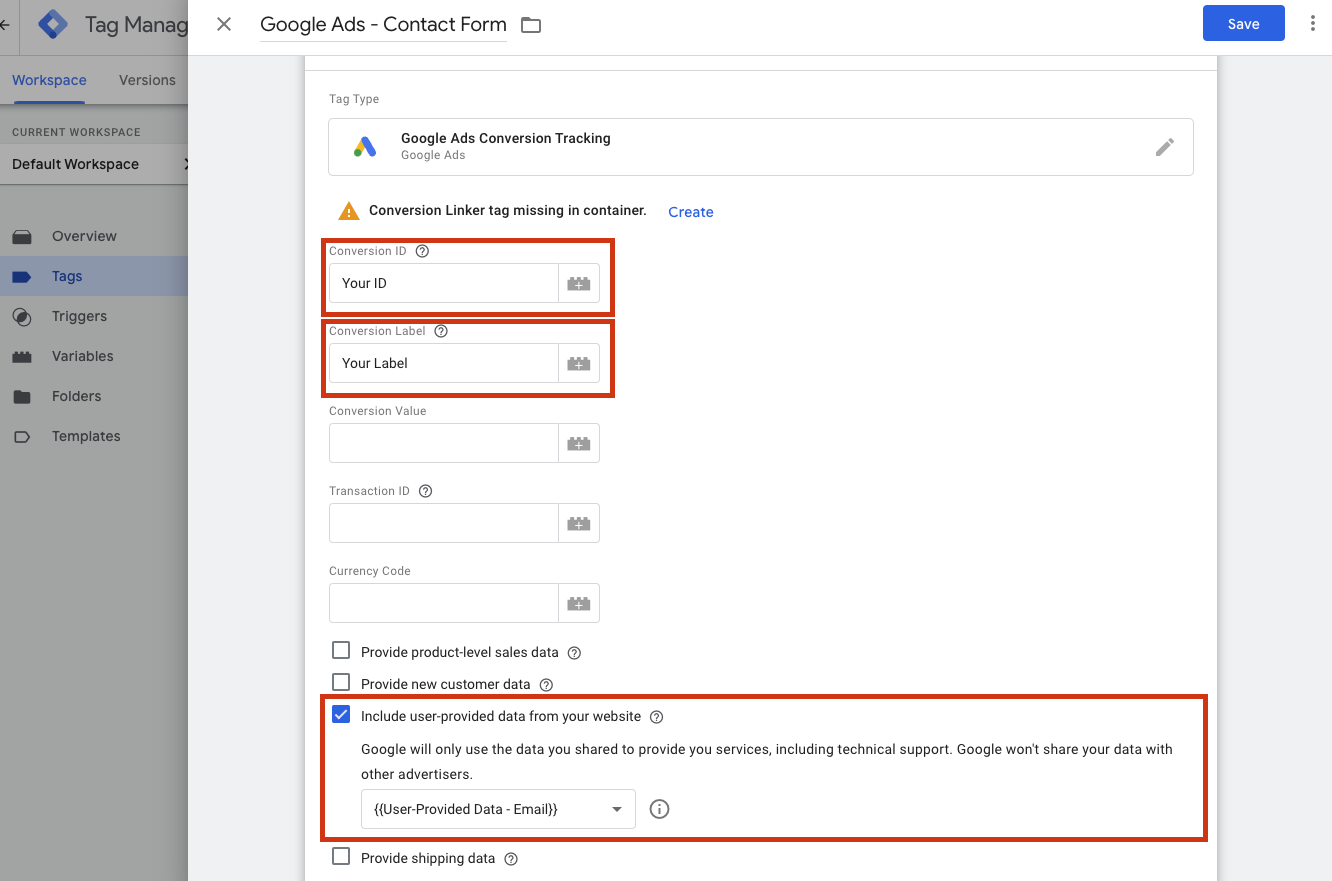Screen dimensions: 1332x881
Task: Click the Triggers icon in sidebar
Action: tap(22, 317)
